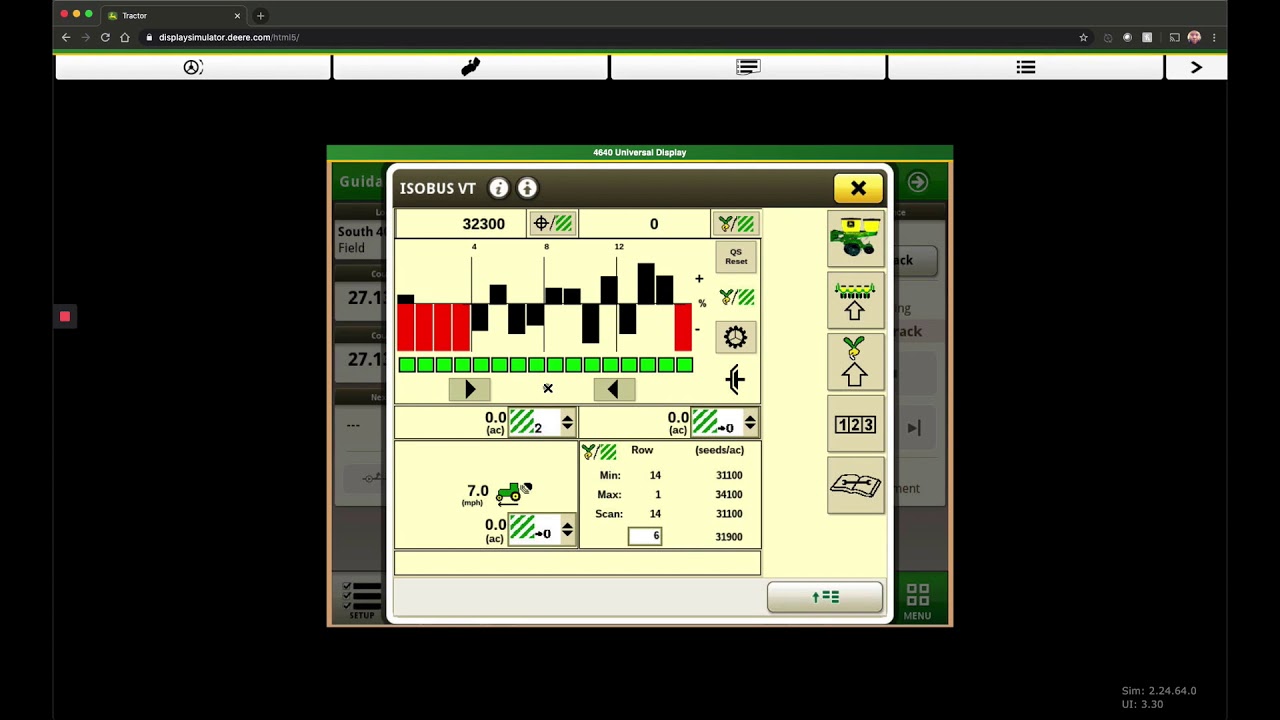Click the value 31900 next to the row field
1280x720 pixels.
(x=728, y=537)
